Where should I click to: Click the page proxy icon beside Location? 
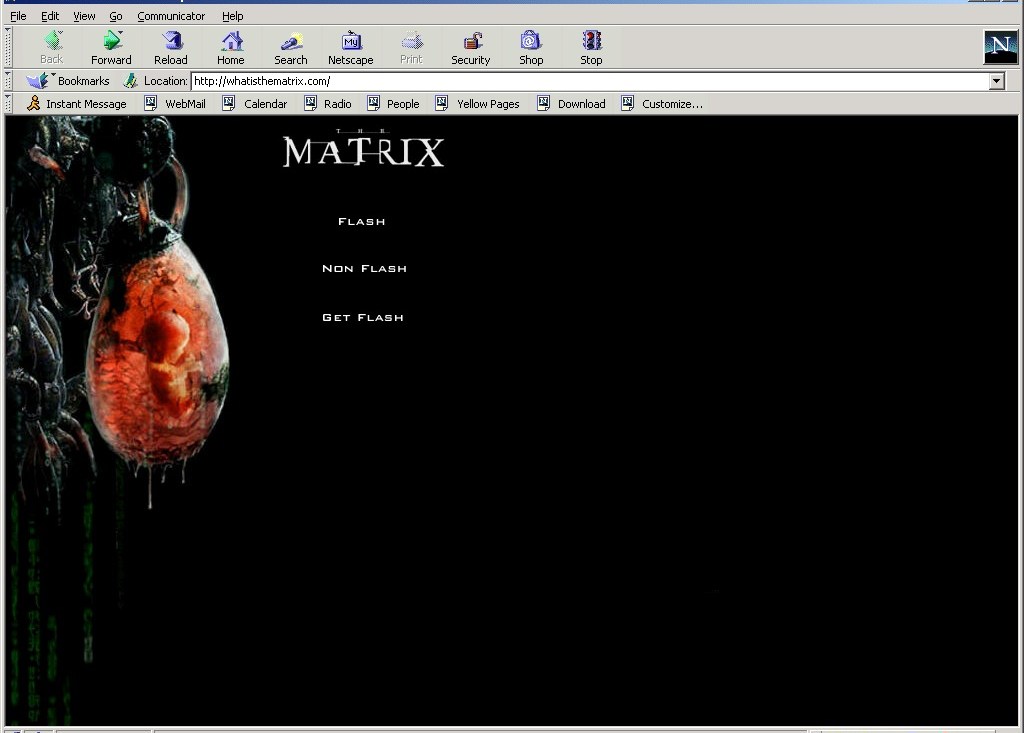tap(131, 81)
